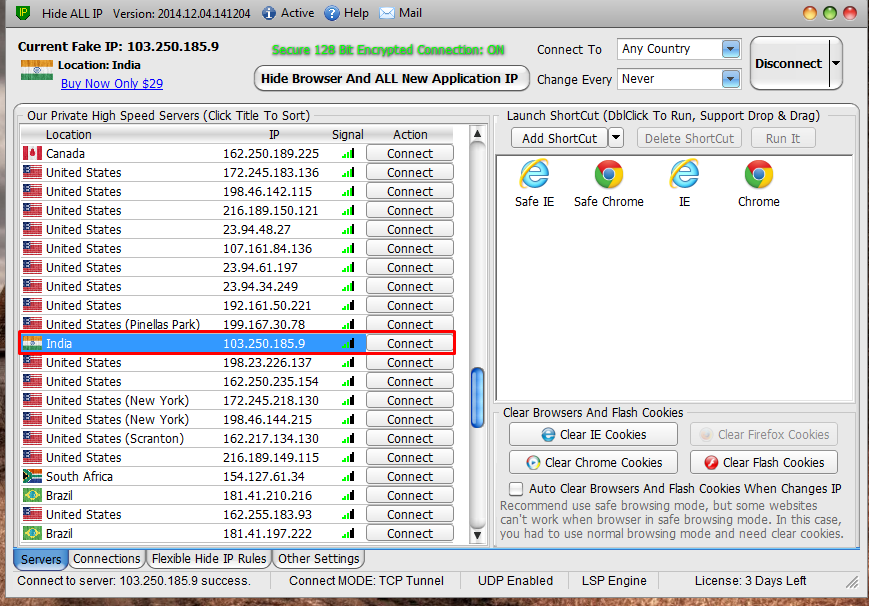Screen dimensions: 869x606
Task: Expand the Disconnect button arrow
Action: (836, 63)
